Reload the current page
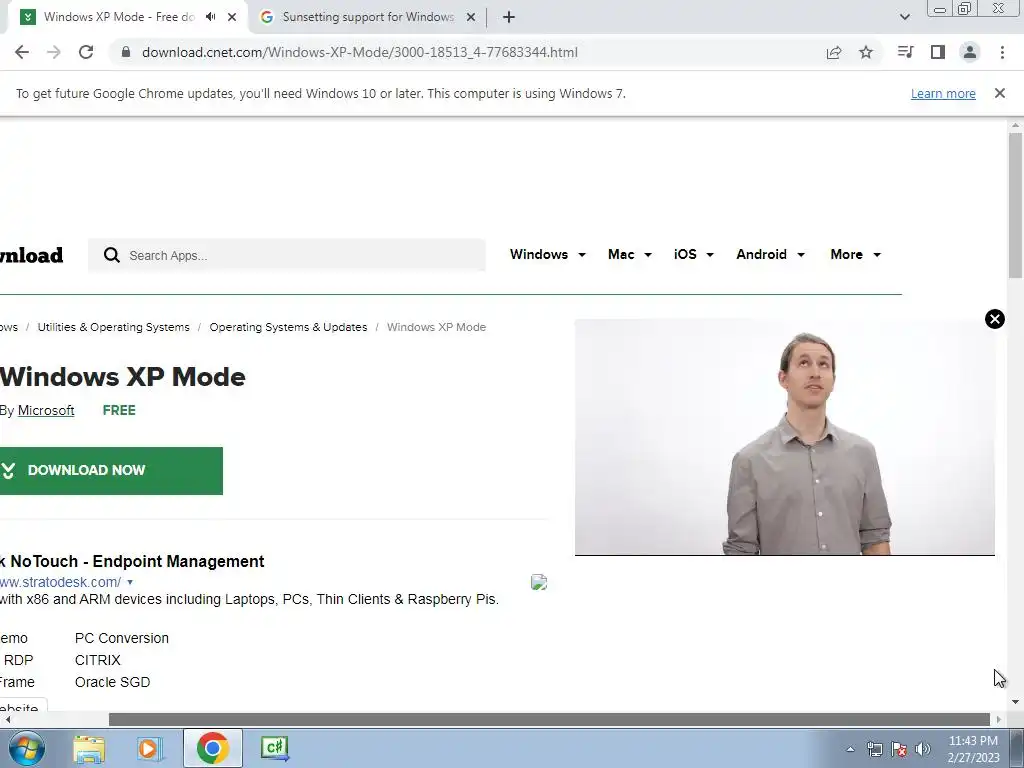 [86, 52]
